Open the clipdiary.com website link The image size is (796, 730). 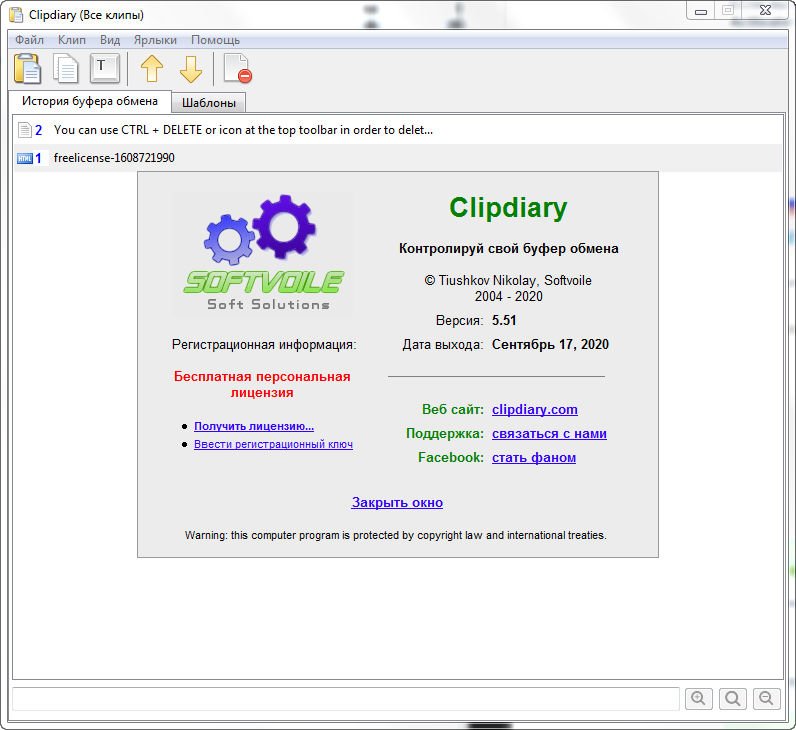[534, 409]
